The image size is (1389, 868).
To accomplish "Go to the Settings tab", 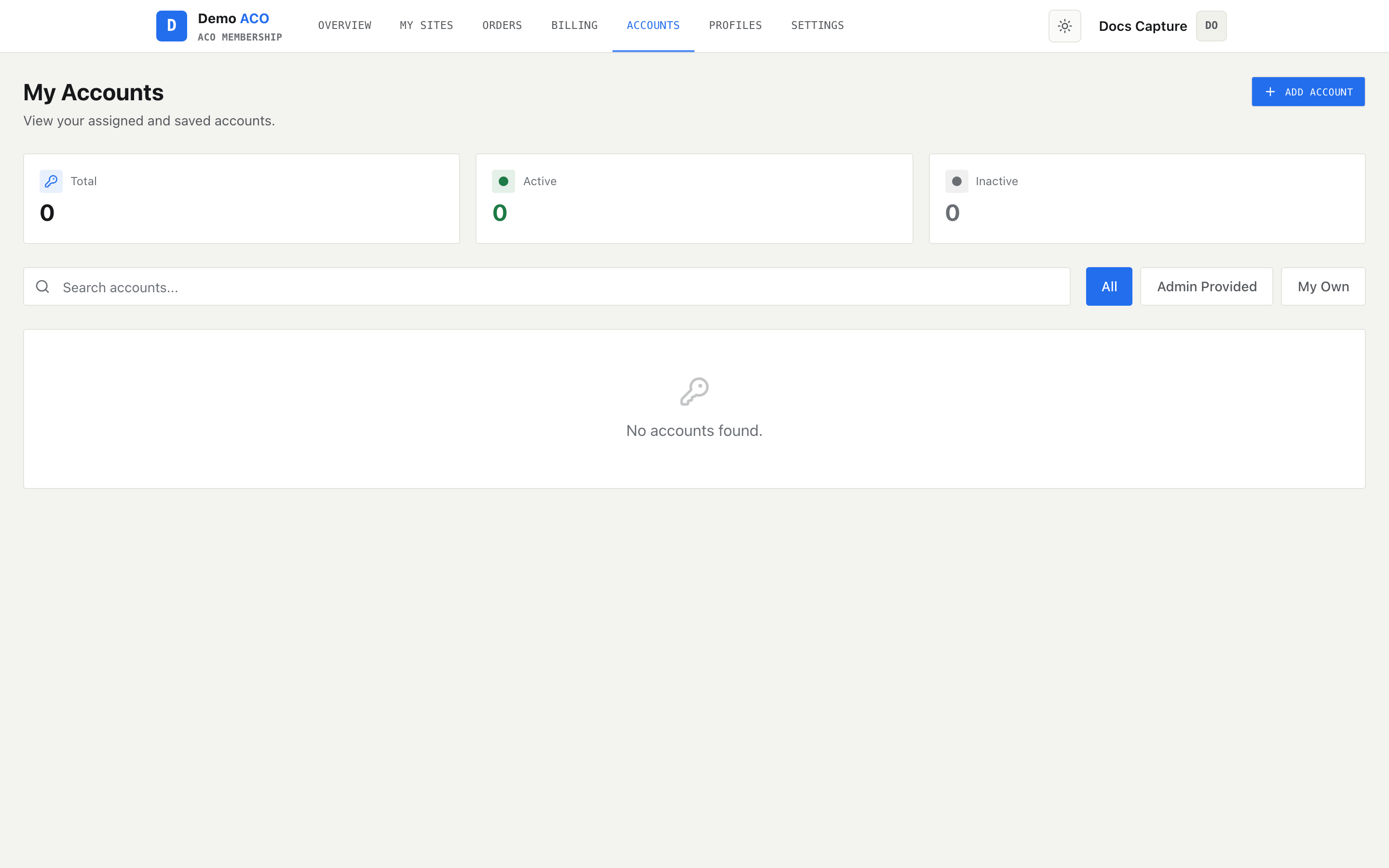I will pos(817,26).
